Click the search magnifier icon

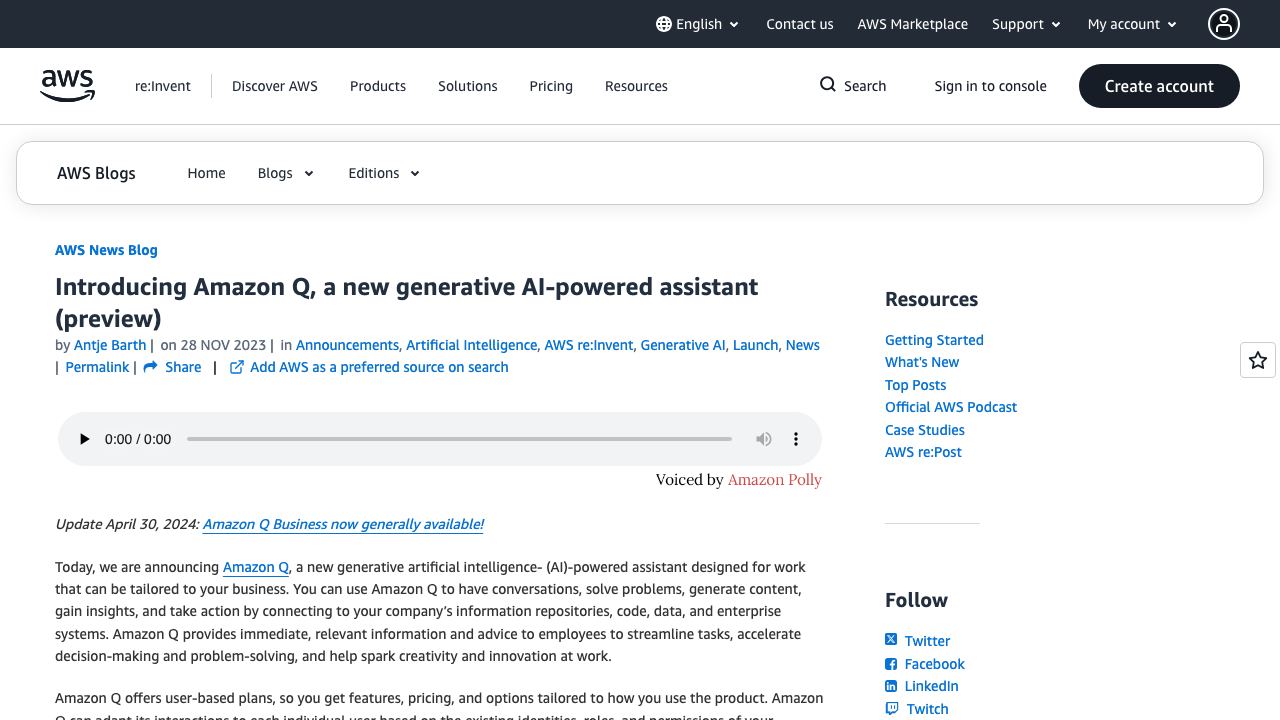(828, 85)
